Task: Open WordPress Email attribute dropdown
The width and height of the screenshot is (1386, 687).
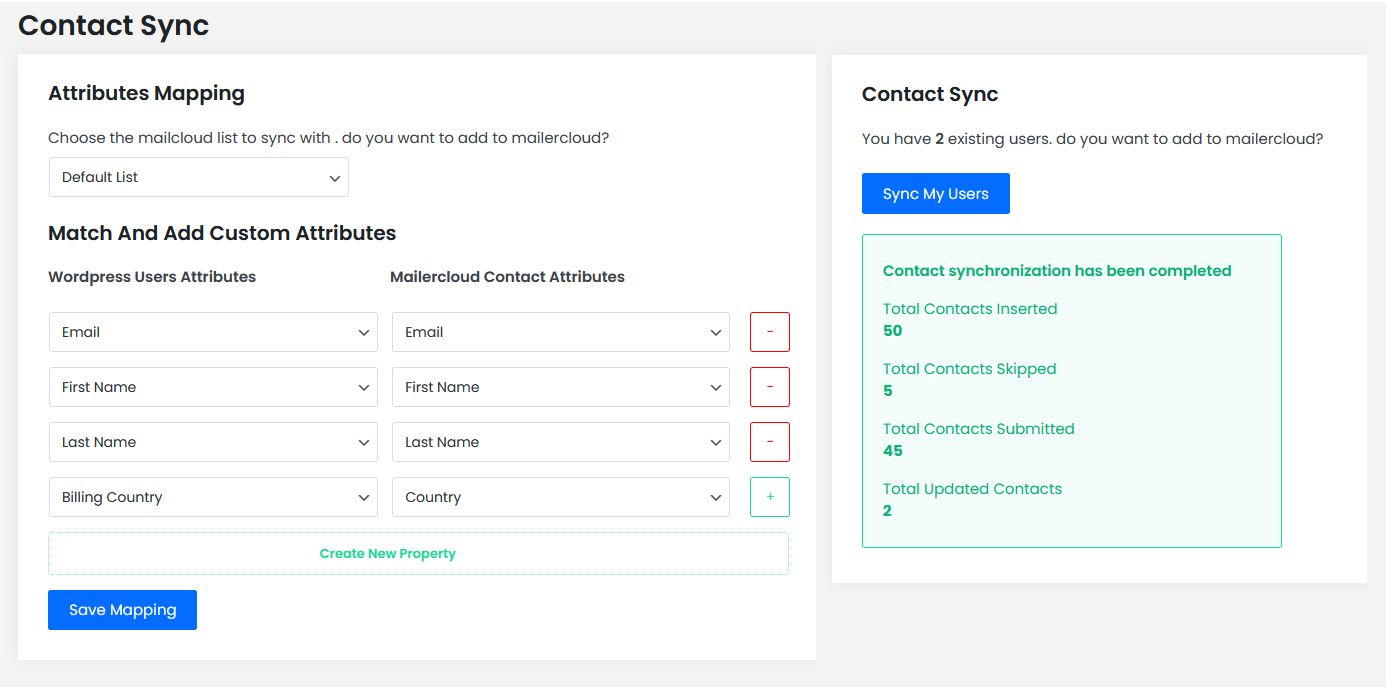Action: point(213,332)
